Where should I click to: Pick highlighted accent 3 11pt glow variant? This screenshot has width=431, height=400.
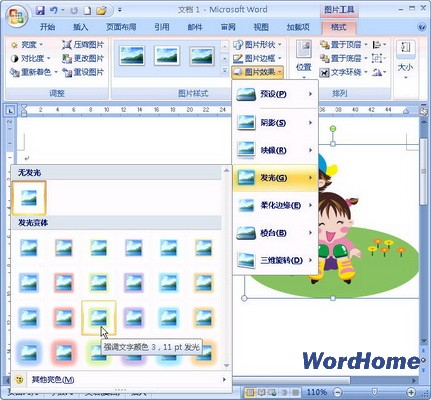tap(99, 318)
